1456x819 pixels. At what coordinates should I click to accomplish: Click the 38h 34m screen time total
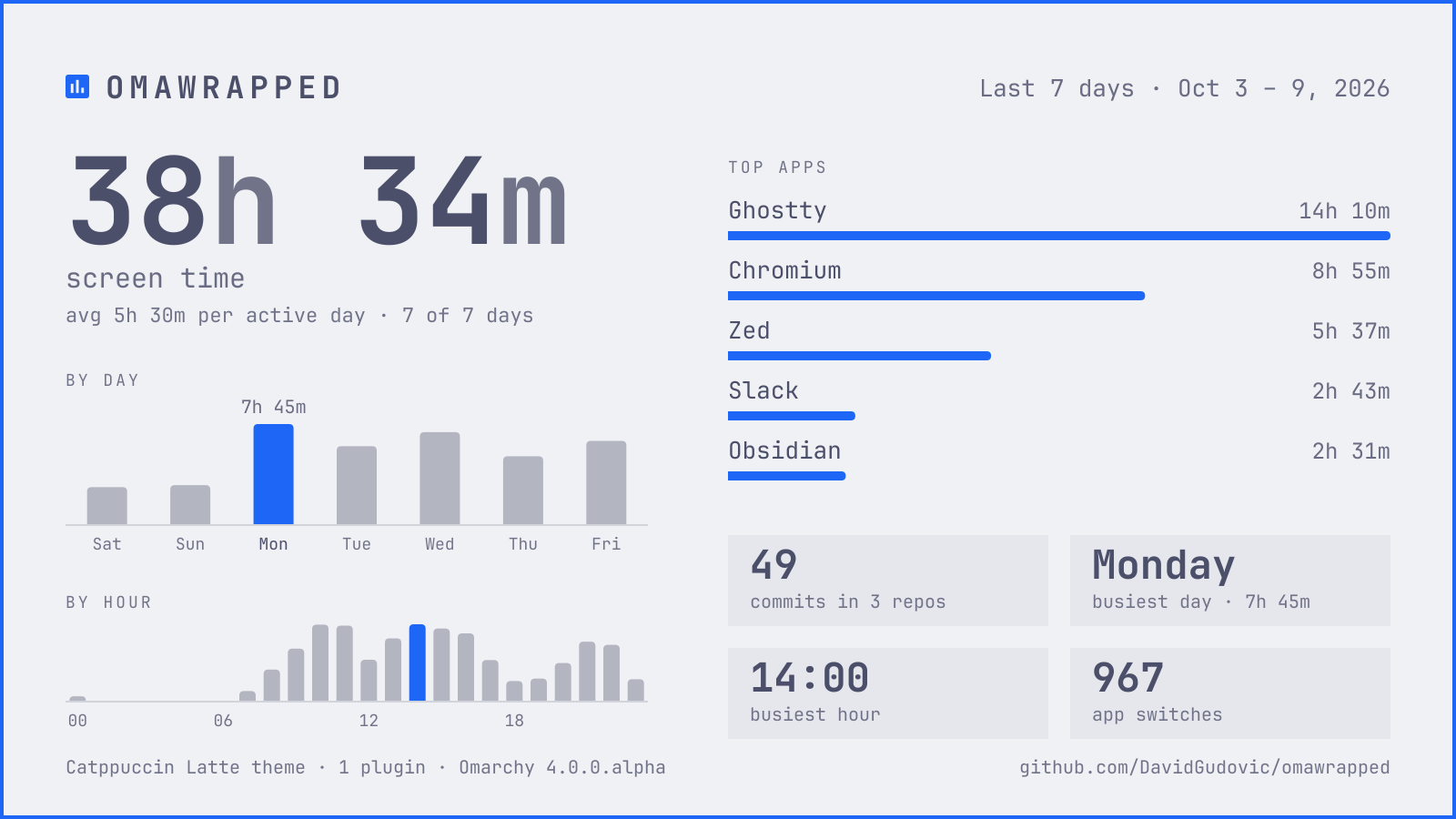point(318,202)
